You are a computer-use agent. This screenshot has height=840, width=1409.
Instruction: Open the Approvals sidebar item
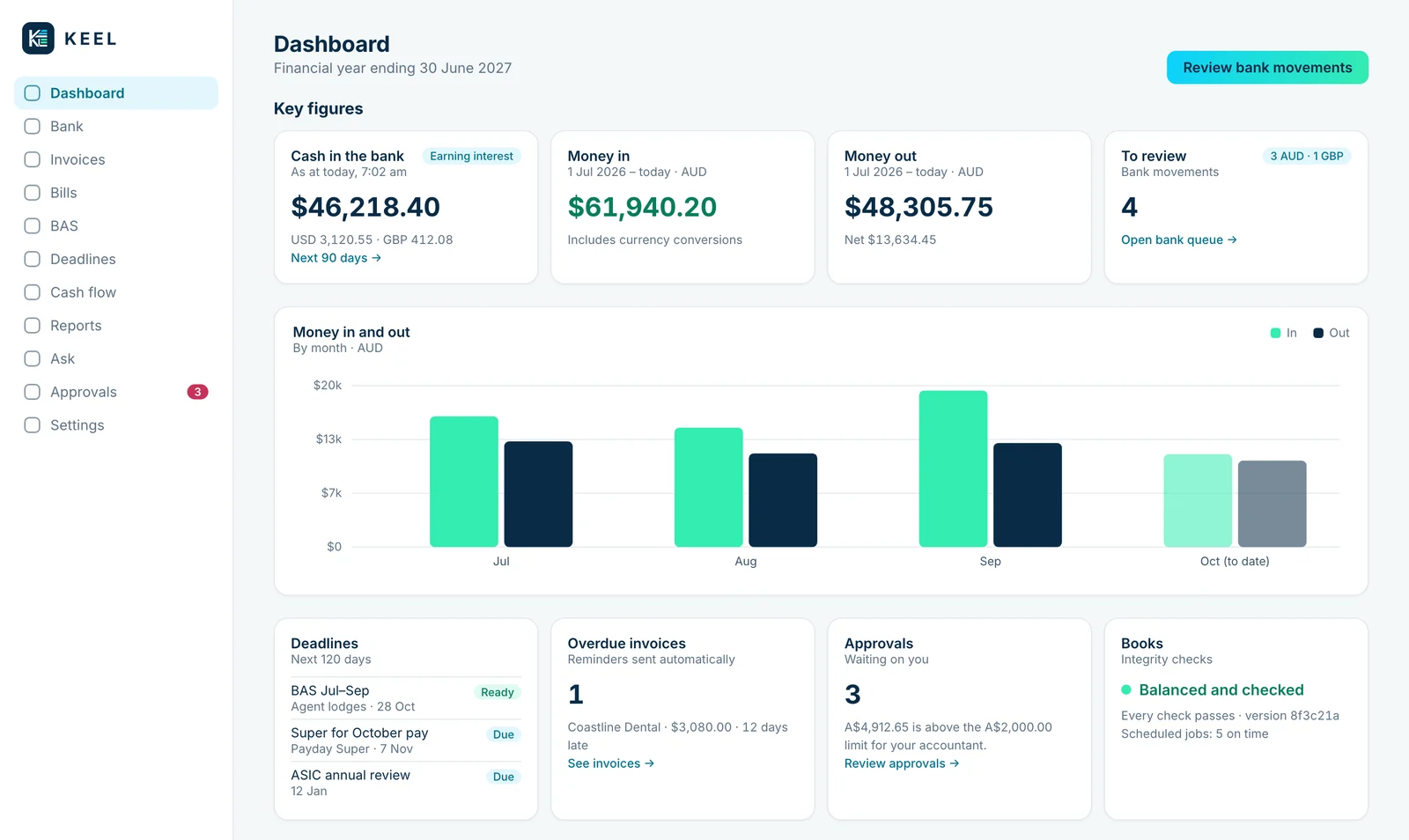pyautogui.click(x=116, y=392)
